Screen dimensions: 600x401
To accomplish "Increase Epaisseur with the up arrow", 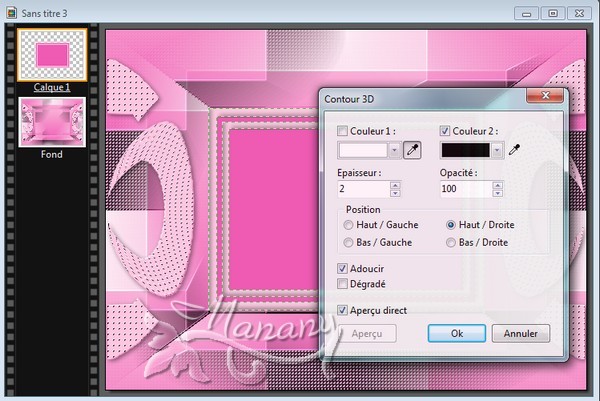I will coord(395,185).
